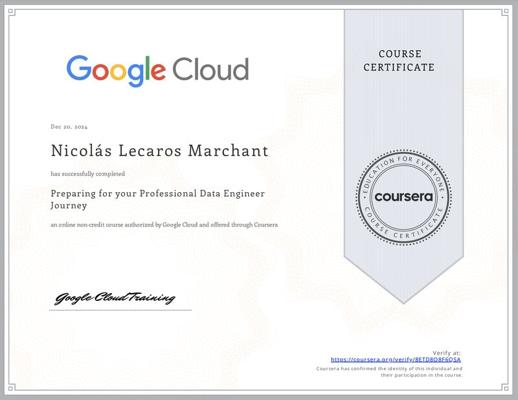This screenshot has width=518, height=400.
Task: Click the word Cloud in the logo
Action: [x=211, y=69]
